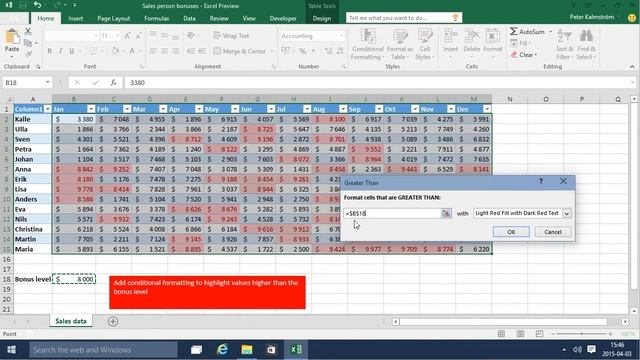Click the help question mark in Greater Than dialog
The width and height of the screenshot is (640, 360).
[x=540, y=181]
